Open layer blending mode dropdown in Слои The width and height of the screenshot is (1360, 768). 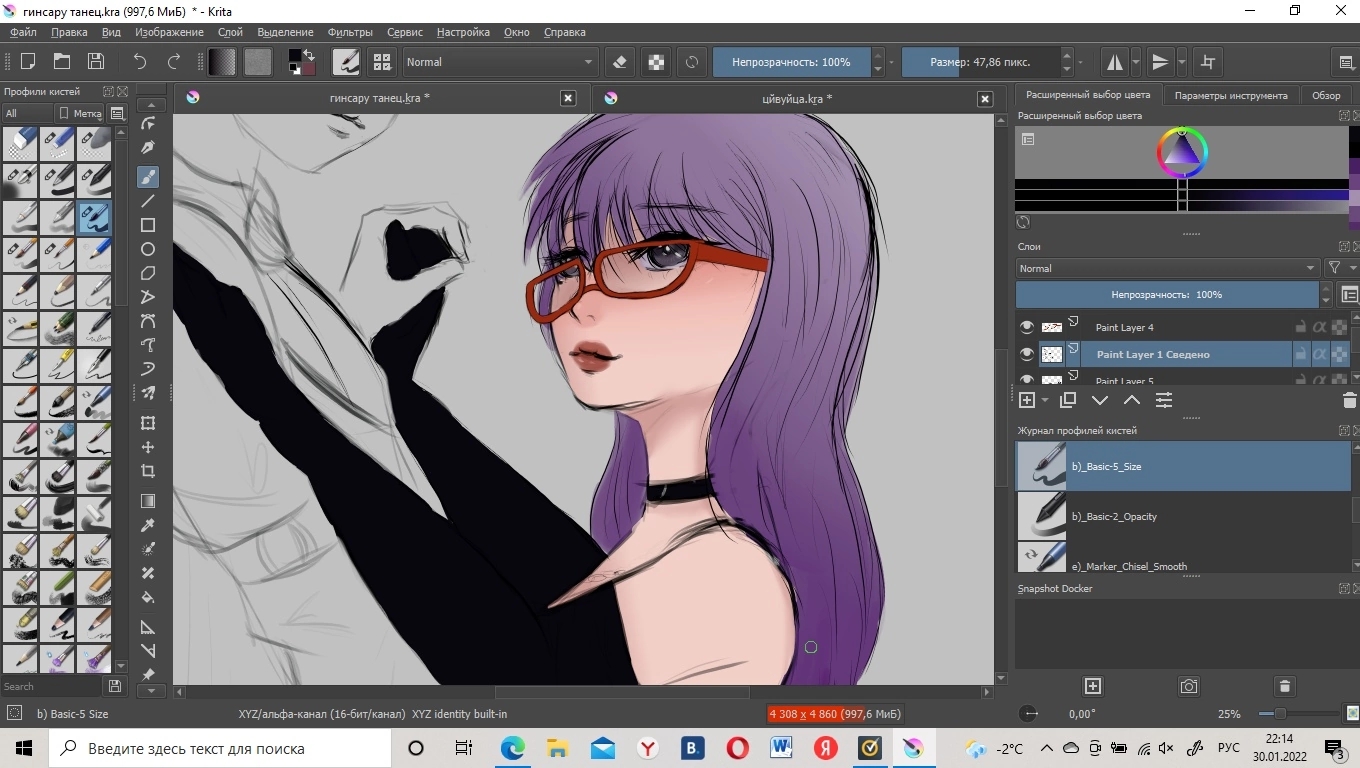point(1167,268)
